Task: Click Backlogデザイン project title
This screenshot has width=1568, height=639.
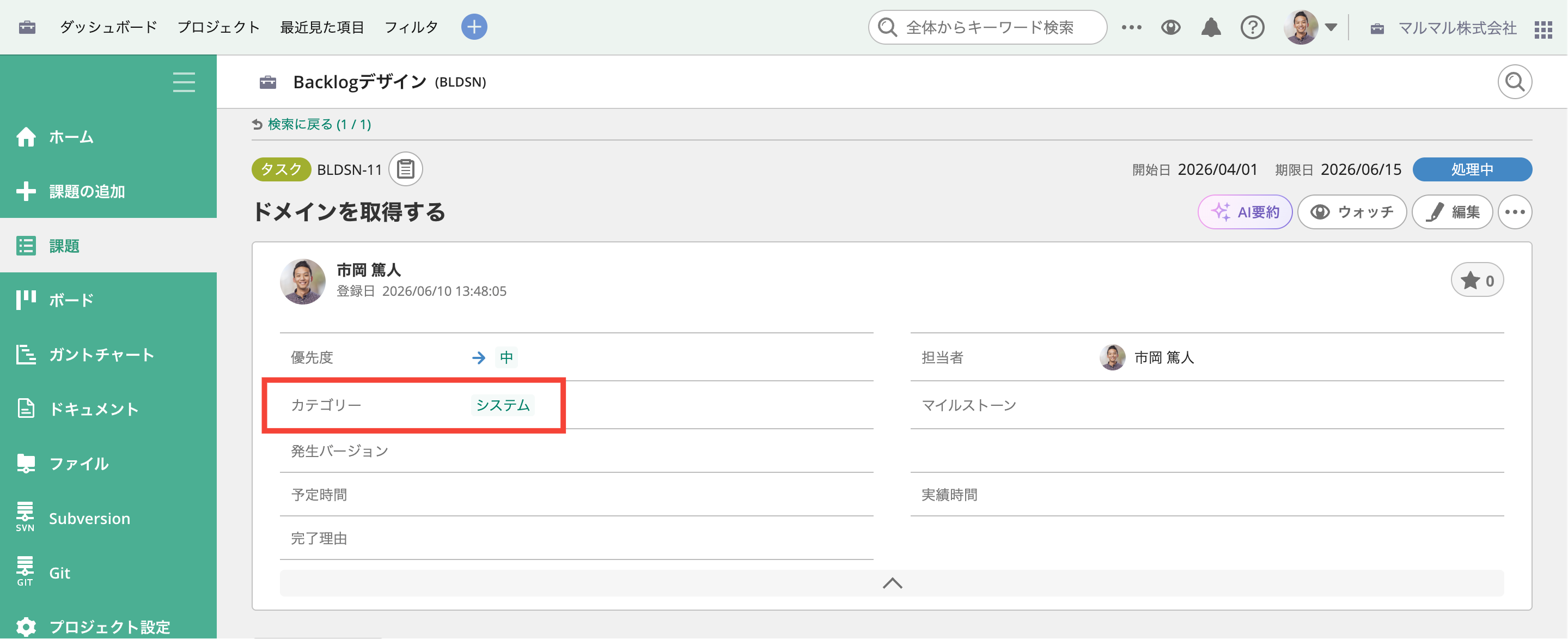Action: (x=360, y=82)
